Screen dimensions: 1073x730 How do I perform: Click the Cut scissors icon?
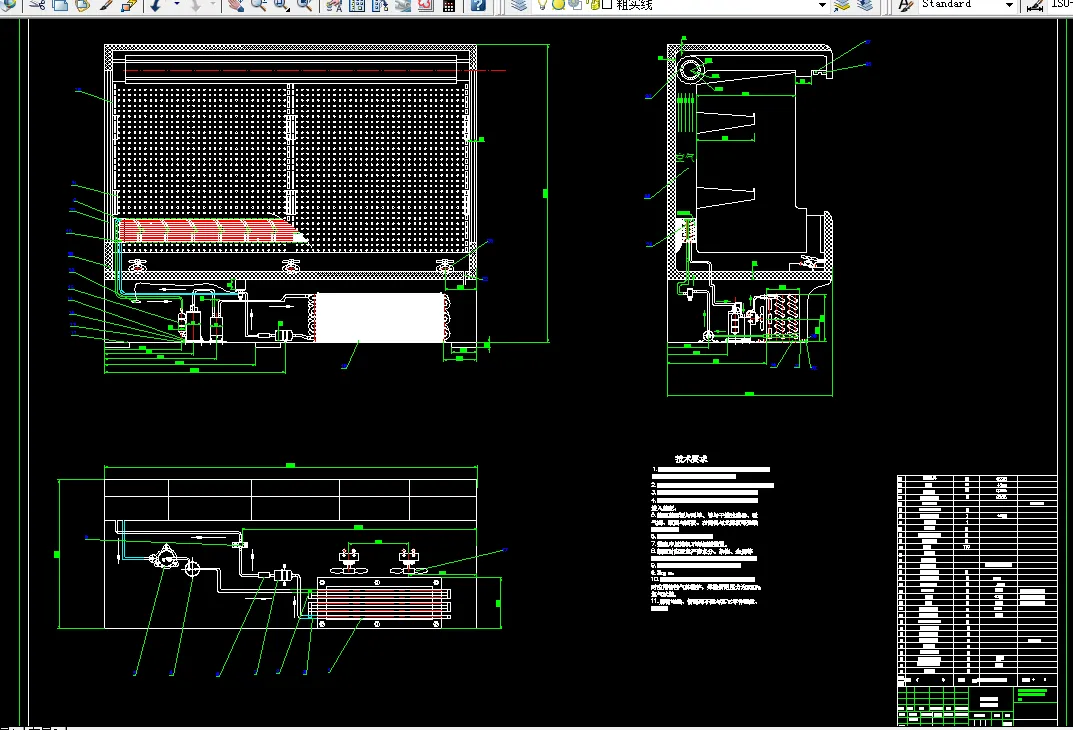point(37,4)
